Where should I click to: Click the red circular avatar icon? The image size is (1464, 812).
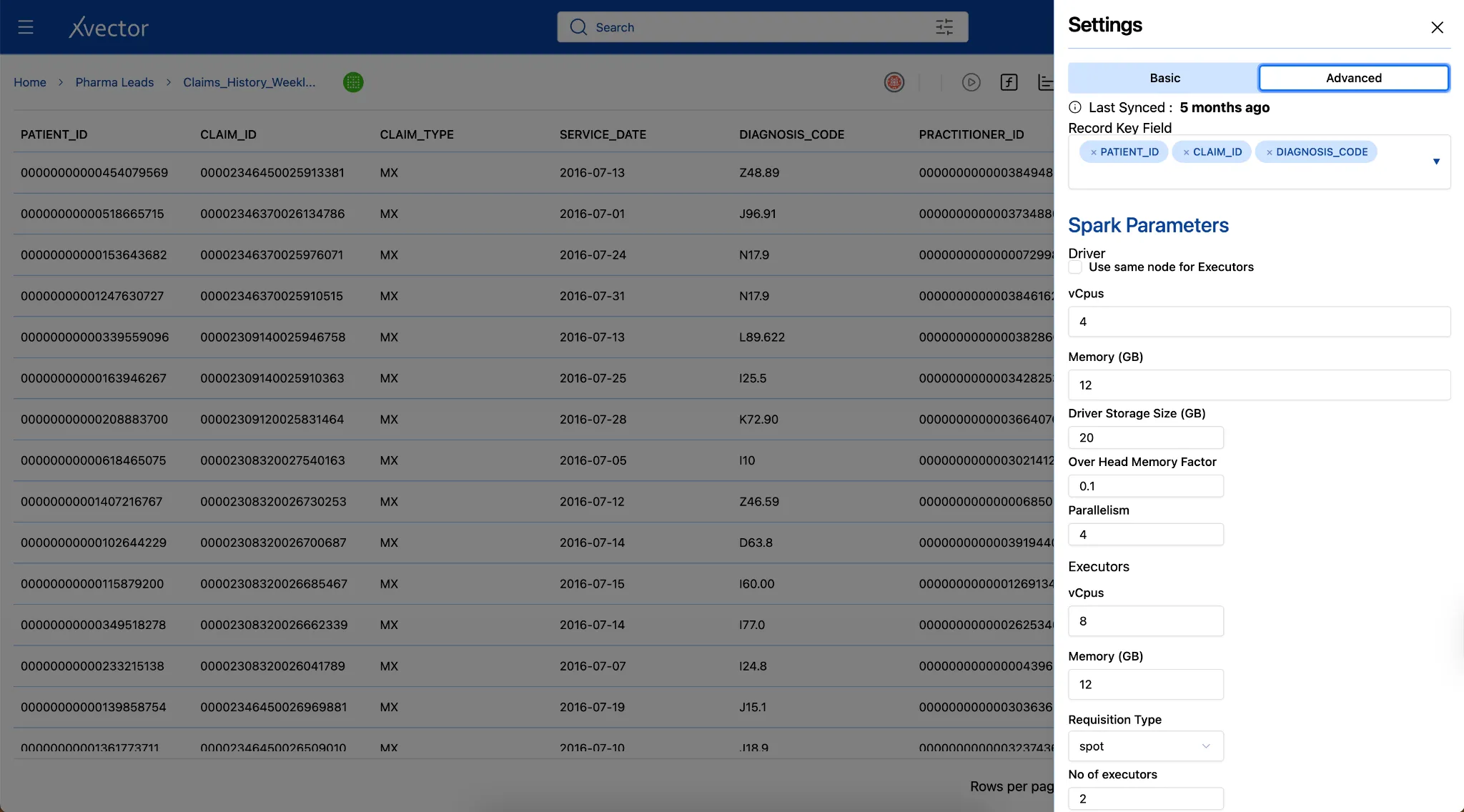(x=894, y=82)
